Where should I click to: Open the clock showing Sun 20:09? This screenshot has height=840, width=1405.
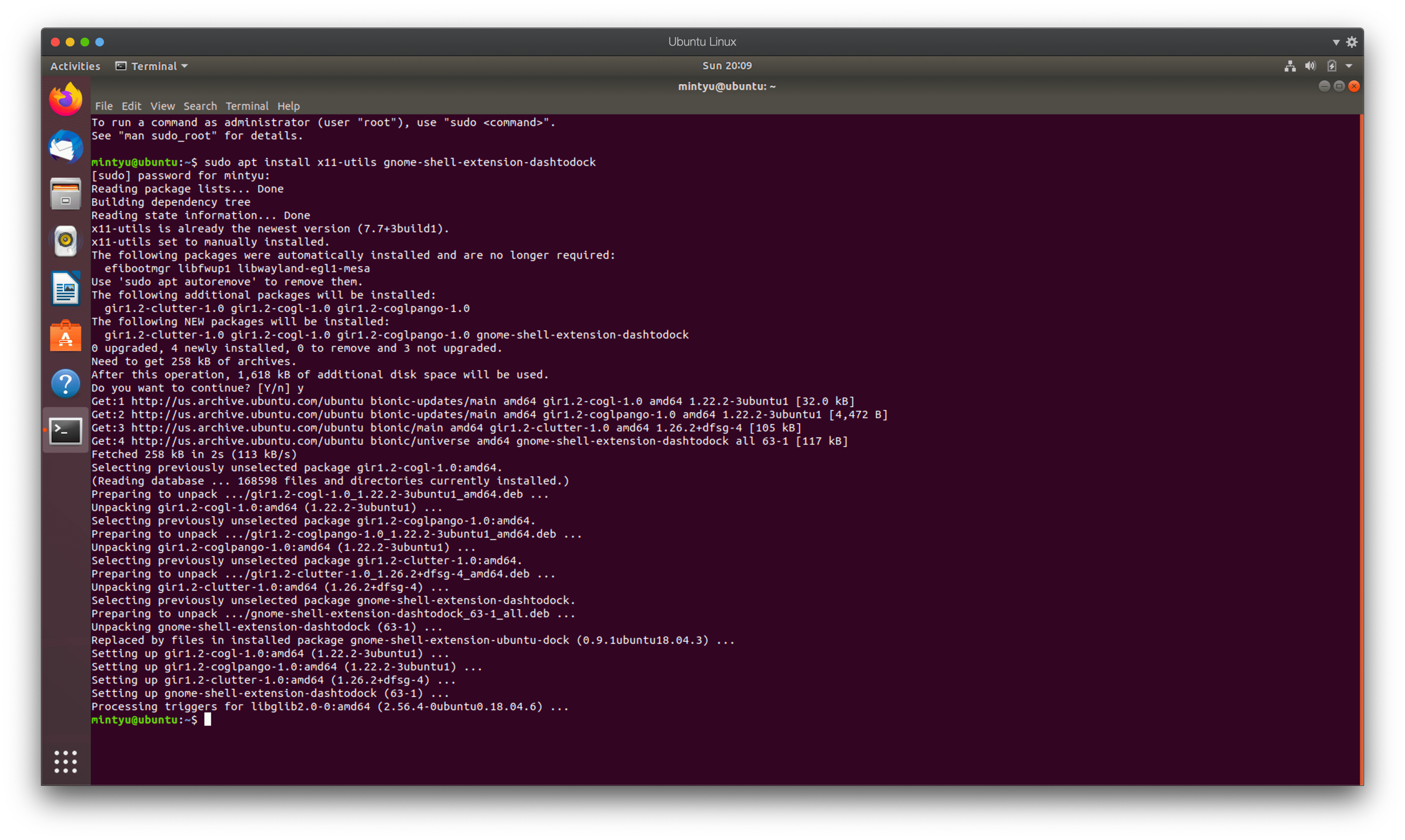coord(727,66)
